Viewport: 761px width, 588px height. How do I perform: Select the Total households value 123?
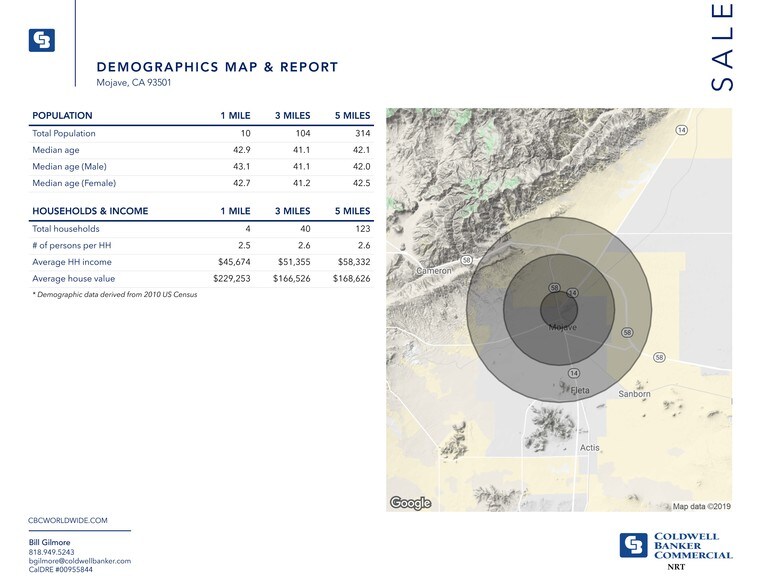363,229
